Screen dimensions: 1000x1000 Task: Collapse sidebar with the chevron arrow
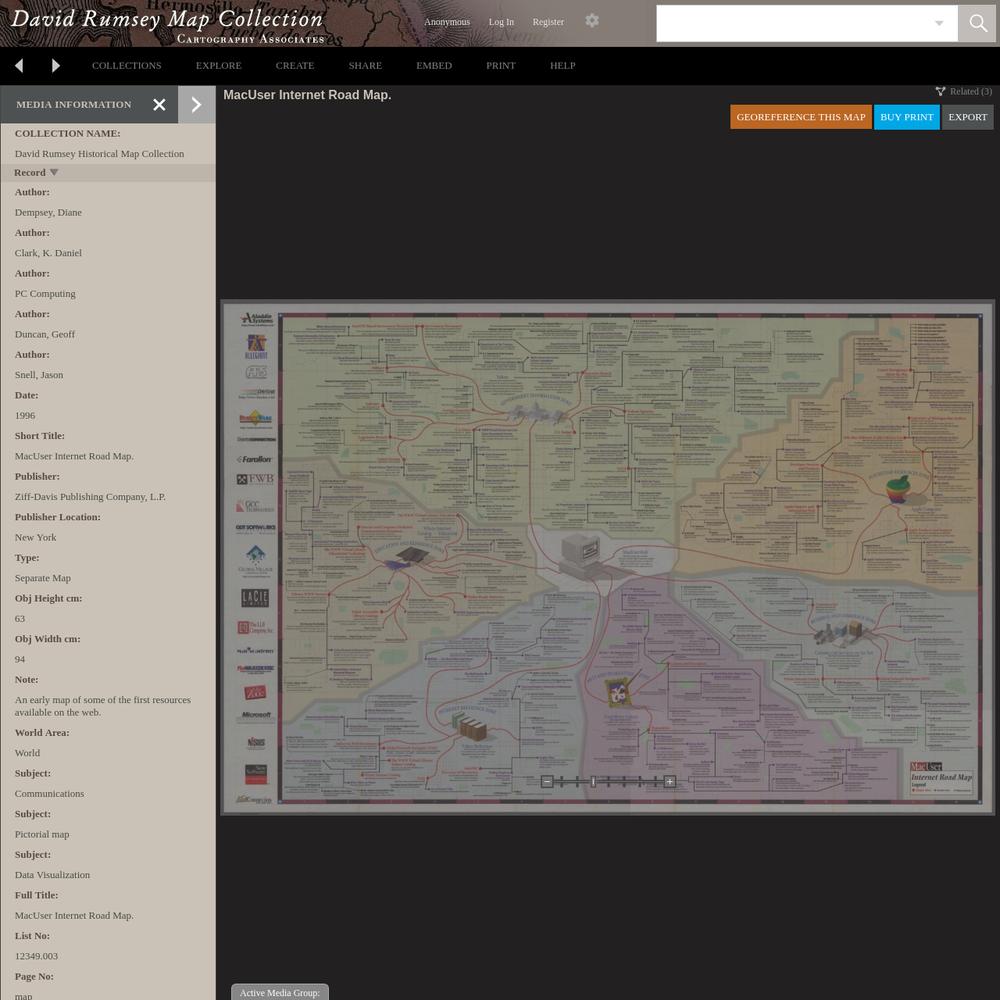point(196,105)
